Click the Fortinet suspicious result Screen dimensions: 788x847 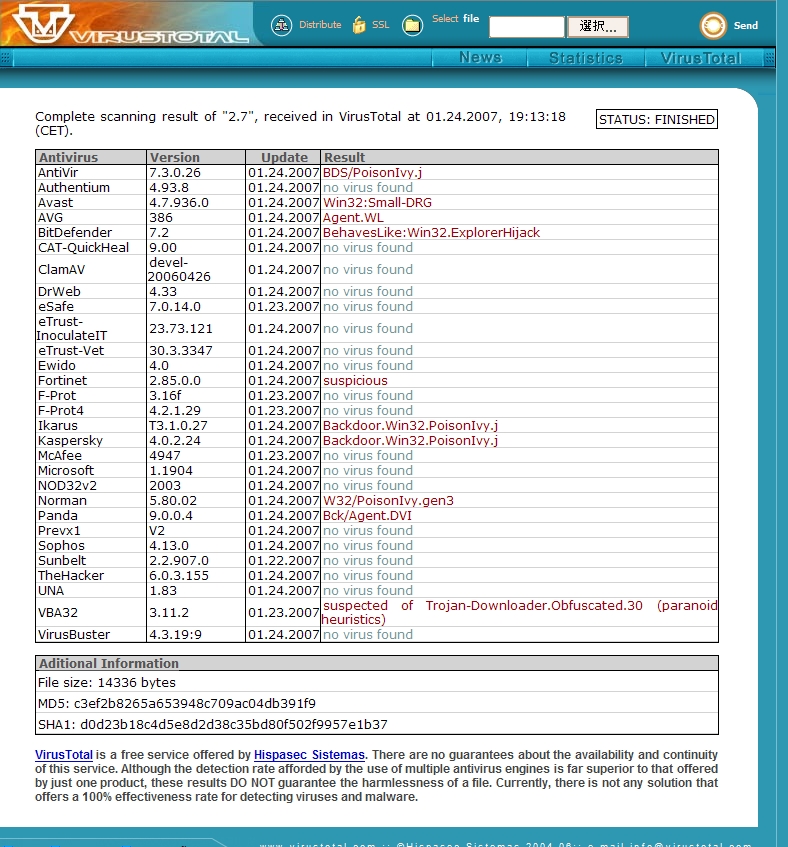(x=355, y=381)
